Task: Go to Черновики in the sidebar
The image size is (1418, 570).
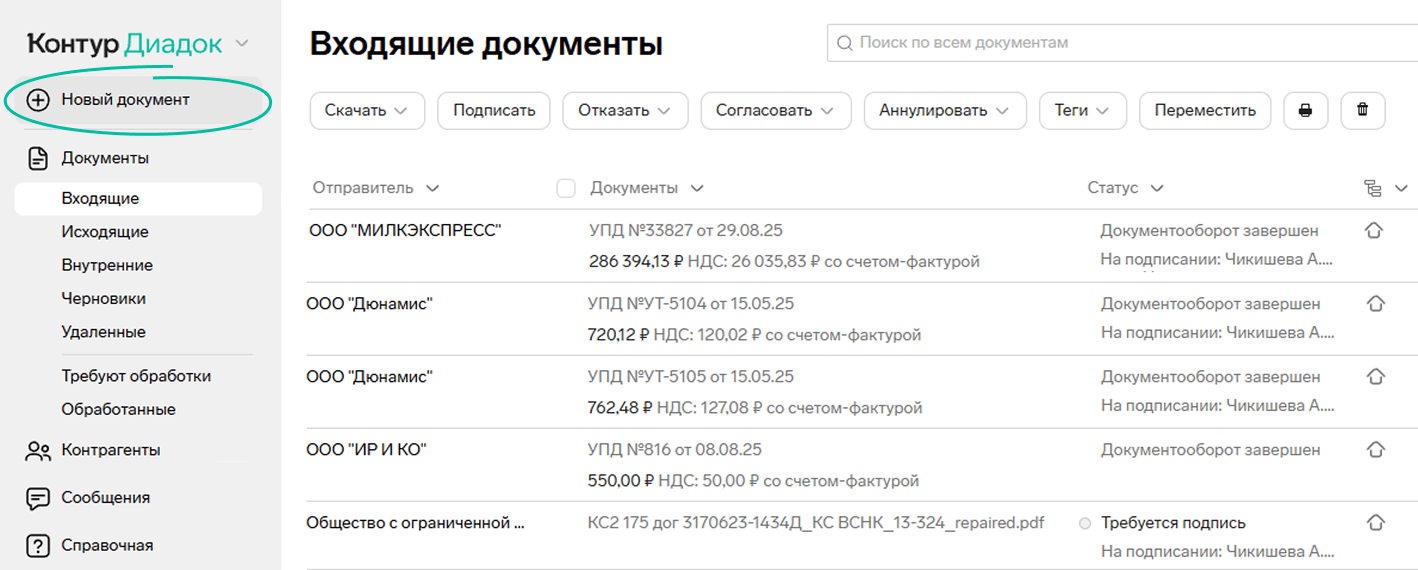Action: tap(104, 298)
